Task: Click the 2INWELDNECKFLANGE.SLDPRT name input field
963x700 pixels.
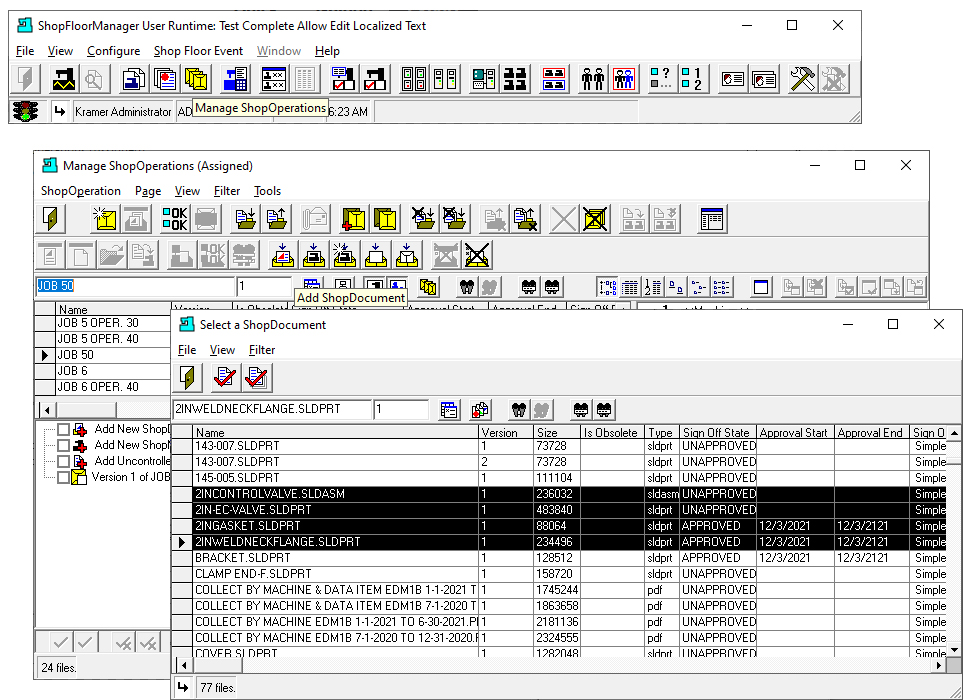Action: point(272,410)
